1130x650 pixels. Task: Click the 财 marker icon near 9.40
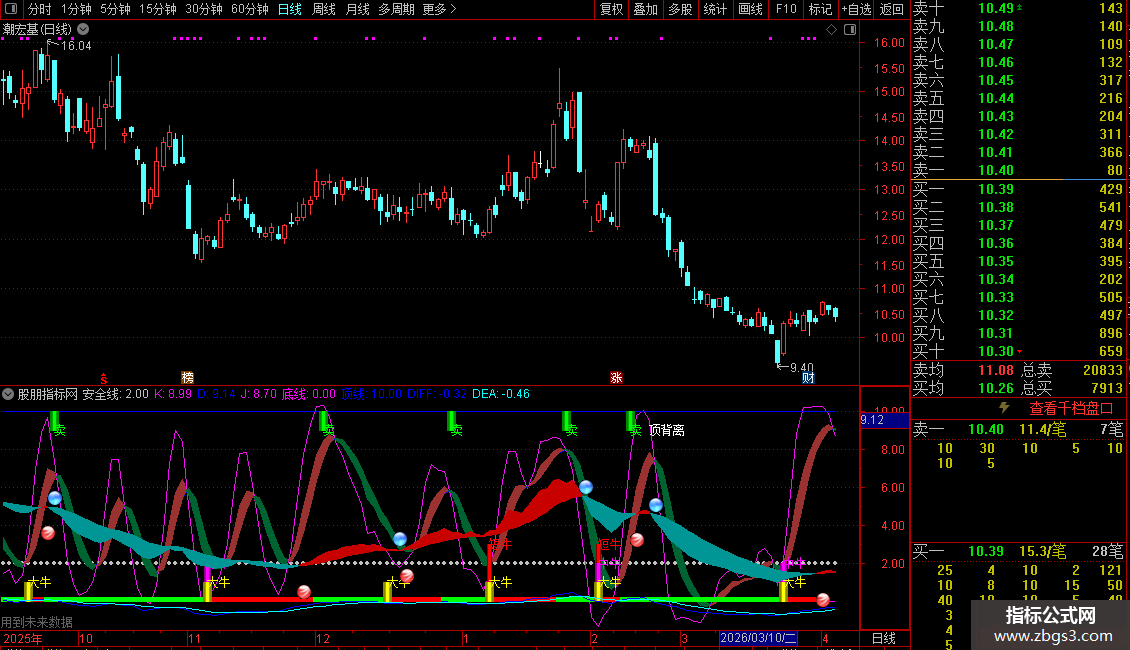808,377
